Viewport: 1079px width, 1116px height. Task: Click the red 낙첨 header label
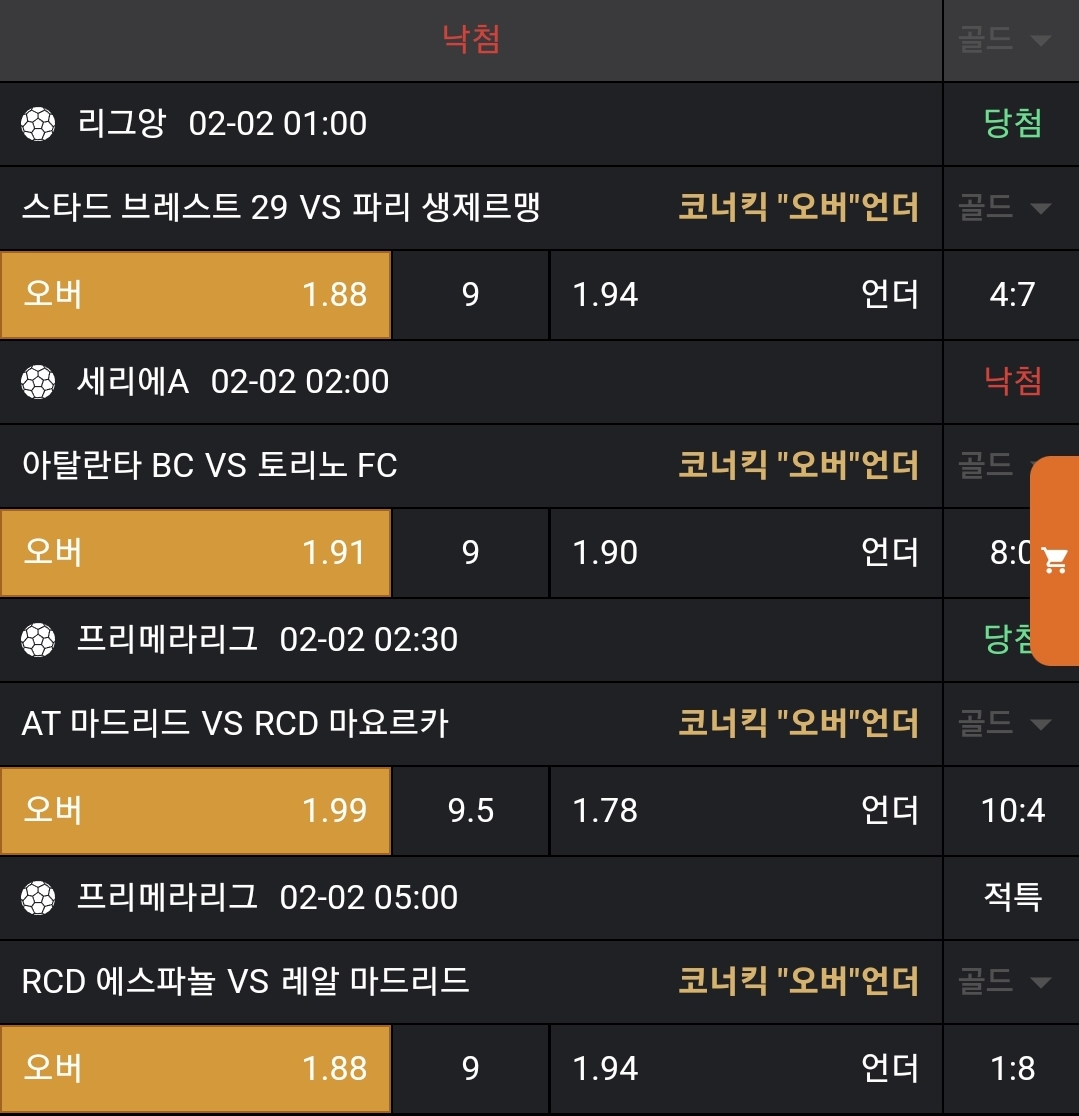coord(471,40)
